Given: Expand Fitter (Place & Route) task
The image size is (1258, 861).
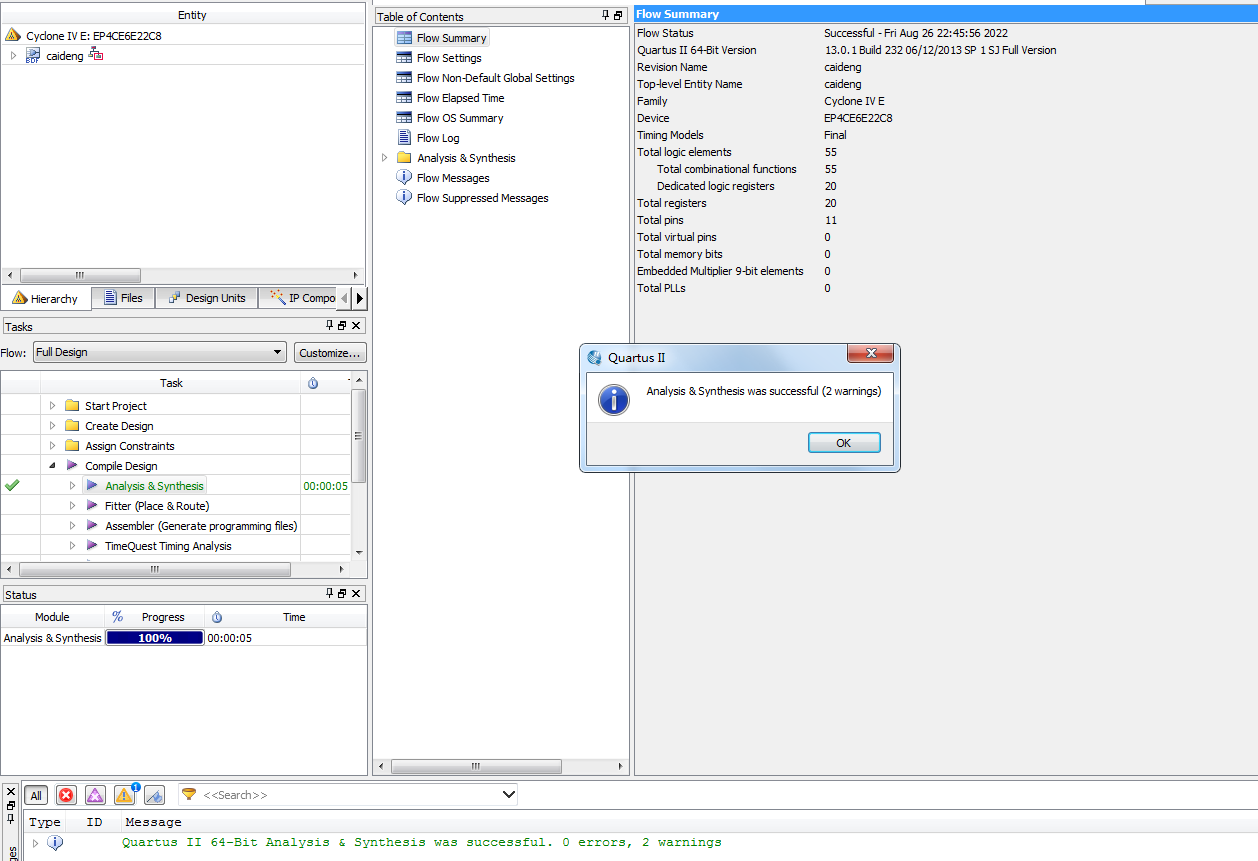Looking at the screenshot, I should 73,506.
